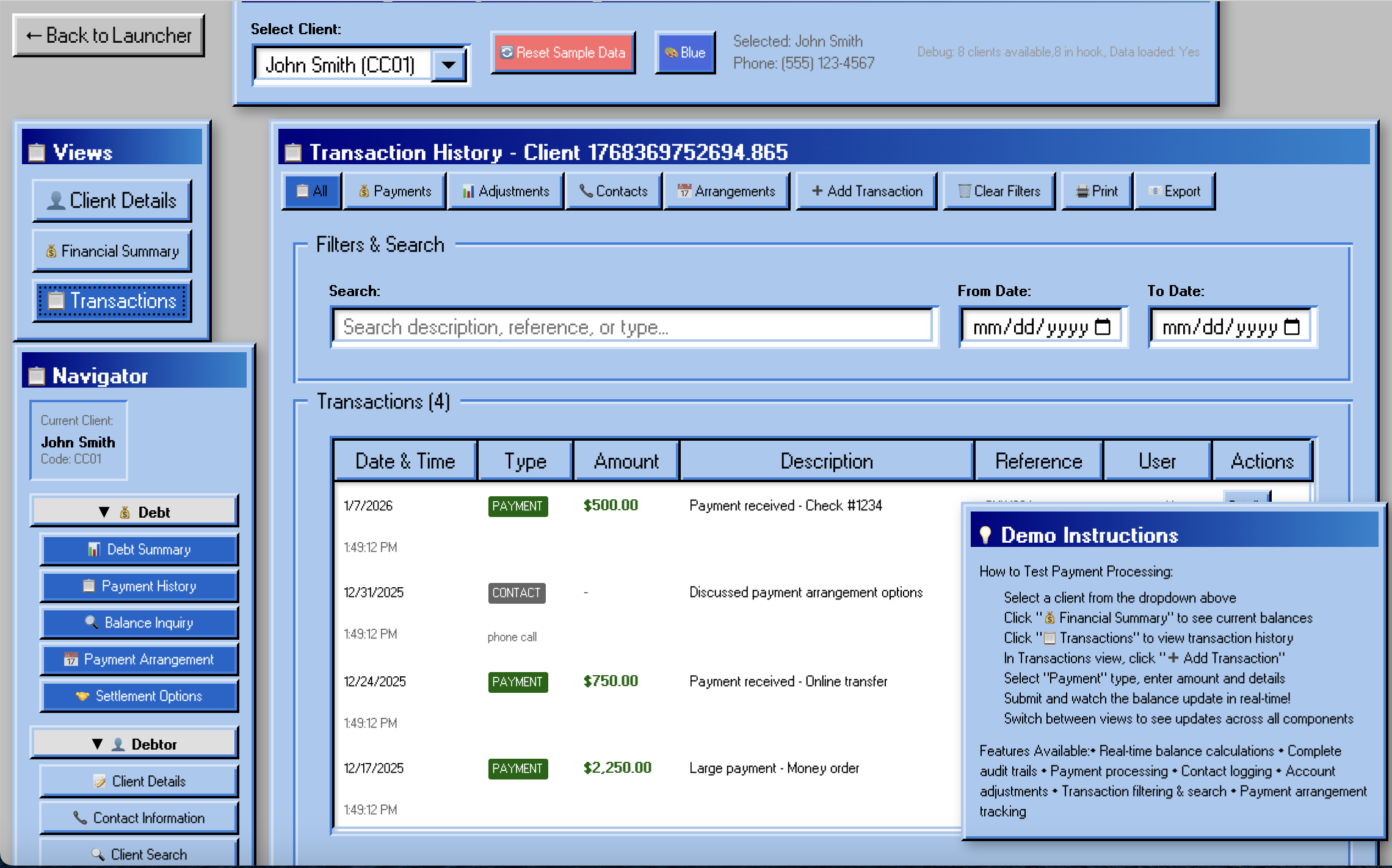The image size is (1392, 868).
Task: Select the Adjustments filter tab
Action: tap(506, 192)
